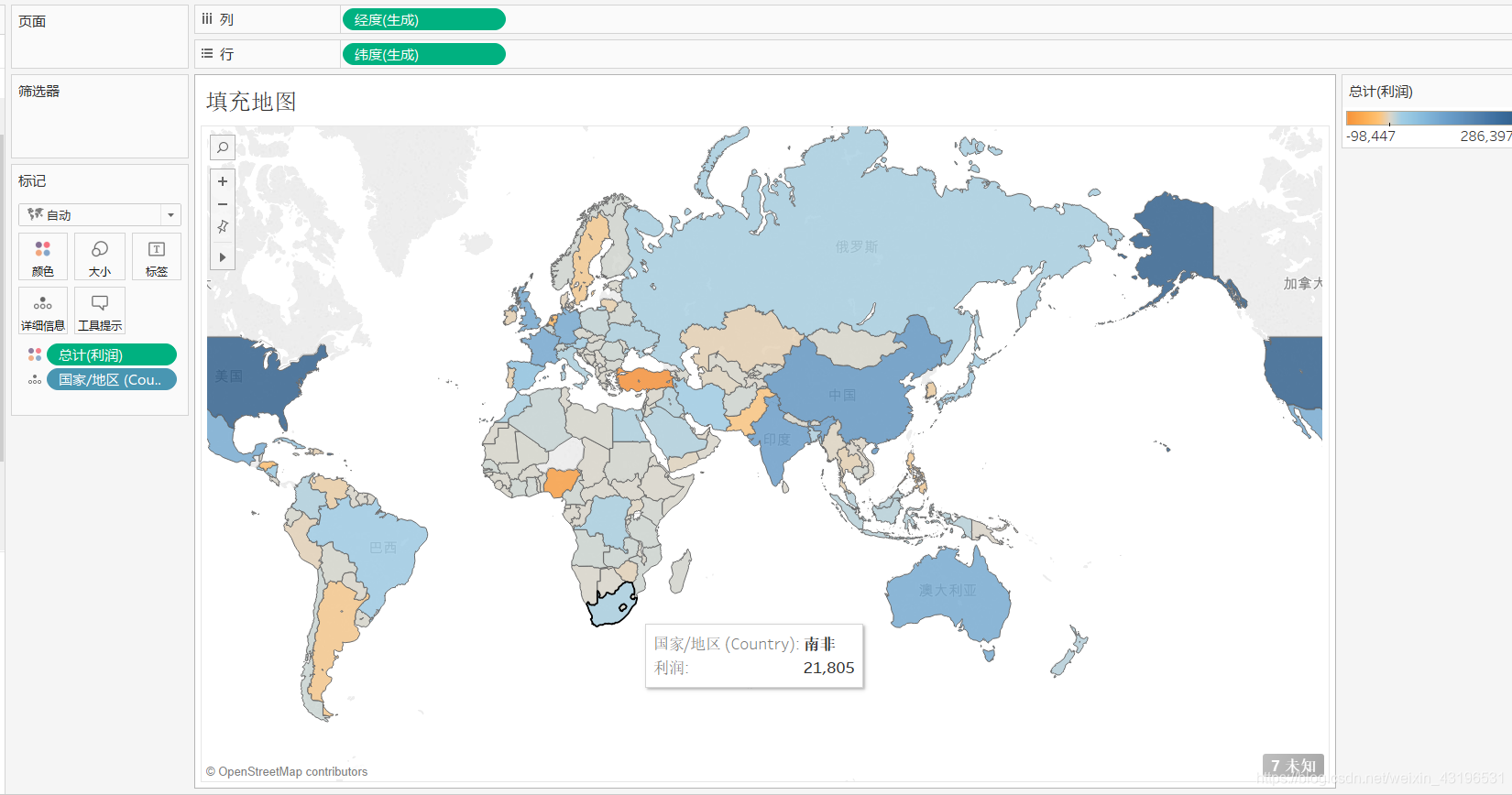
Task: Click the legend minimum value -98,447
Action: tap(1371, 136)
